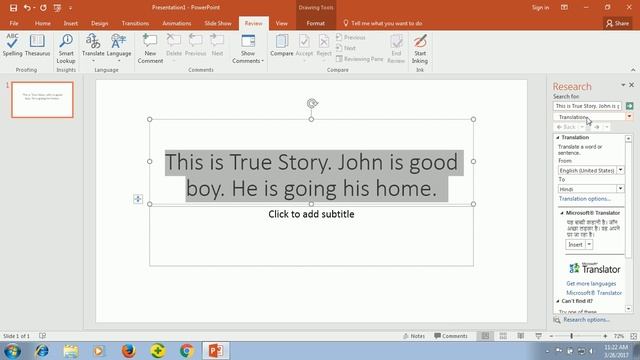Start Slide Show from status bar

[x=538, y=336]
